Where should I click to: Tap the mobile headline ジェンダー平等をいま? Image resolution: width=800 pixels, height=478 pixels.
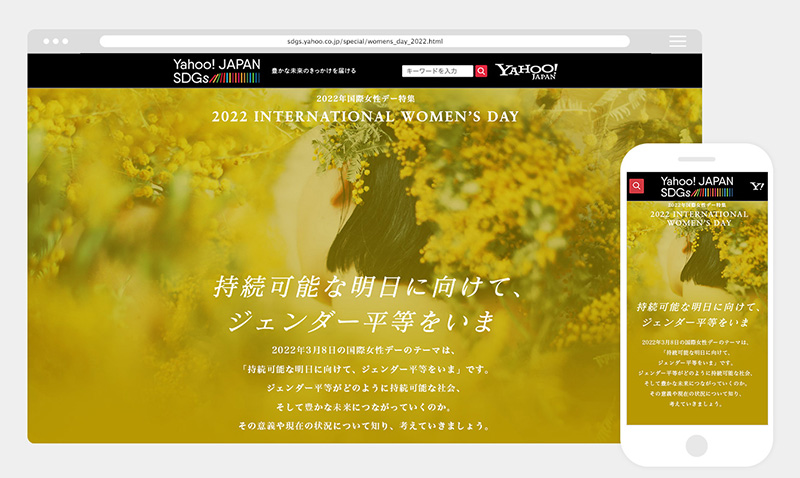click(697, 320)
